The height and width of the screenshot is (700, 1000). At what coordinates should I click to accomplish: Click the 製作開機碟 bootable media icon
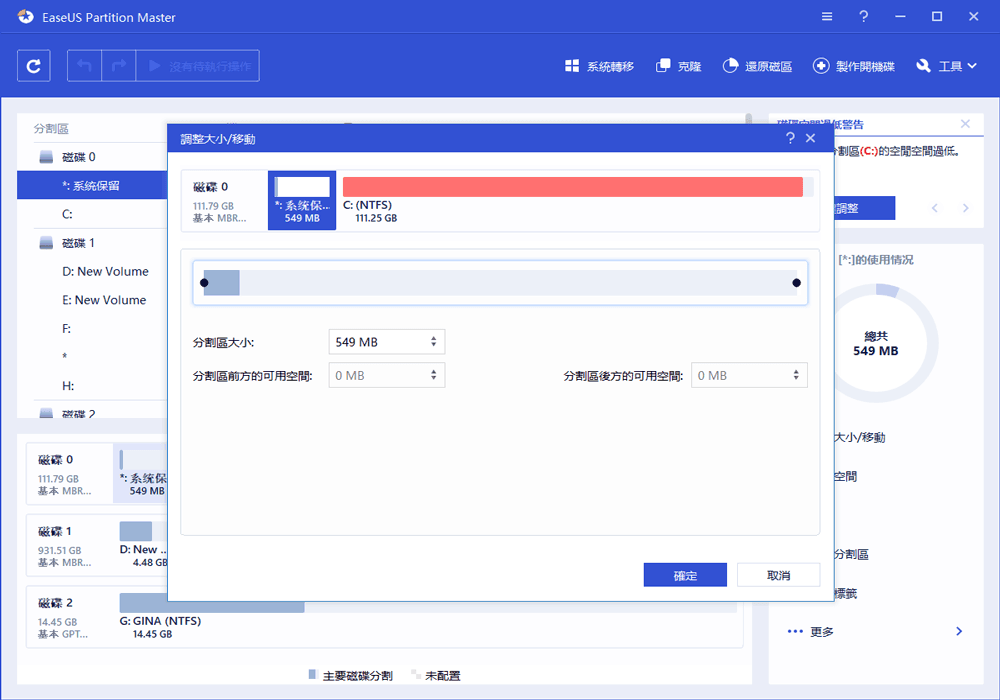(x=821, y=64)
